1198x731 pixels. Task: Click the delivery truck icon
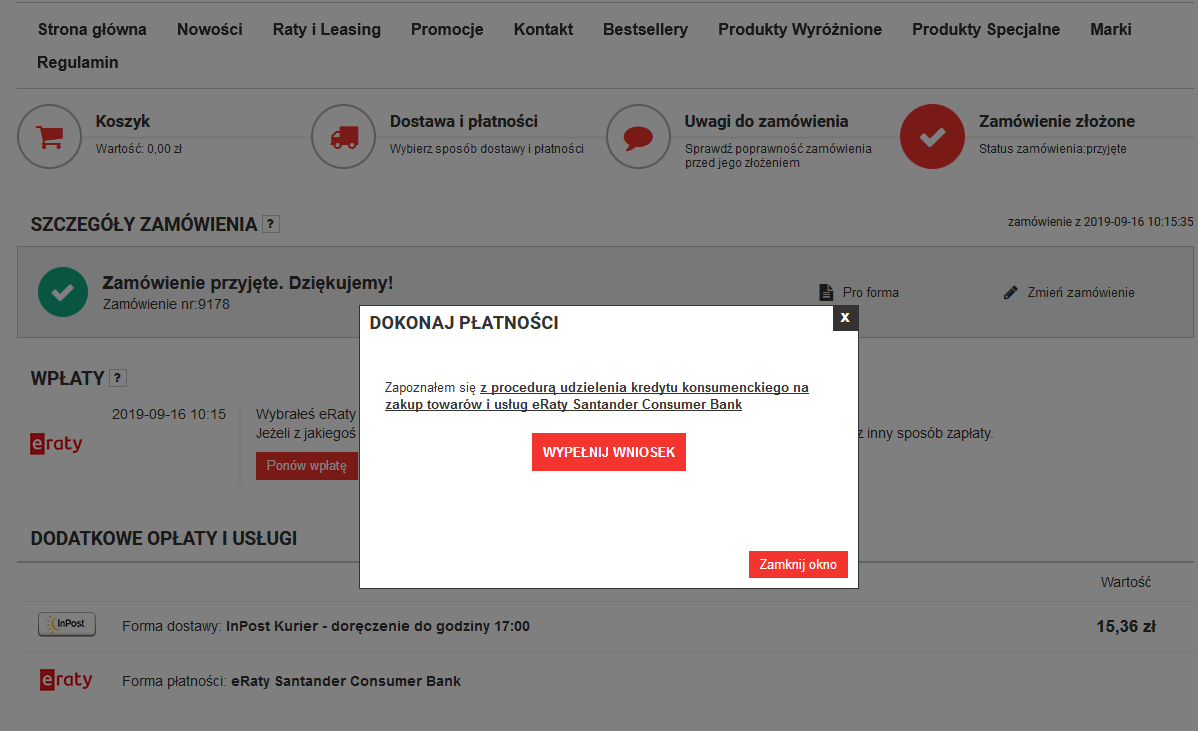click(343, 136)
